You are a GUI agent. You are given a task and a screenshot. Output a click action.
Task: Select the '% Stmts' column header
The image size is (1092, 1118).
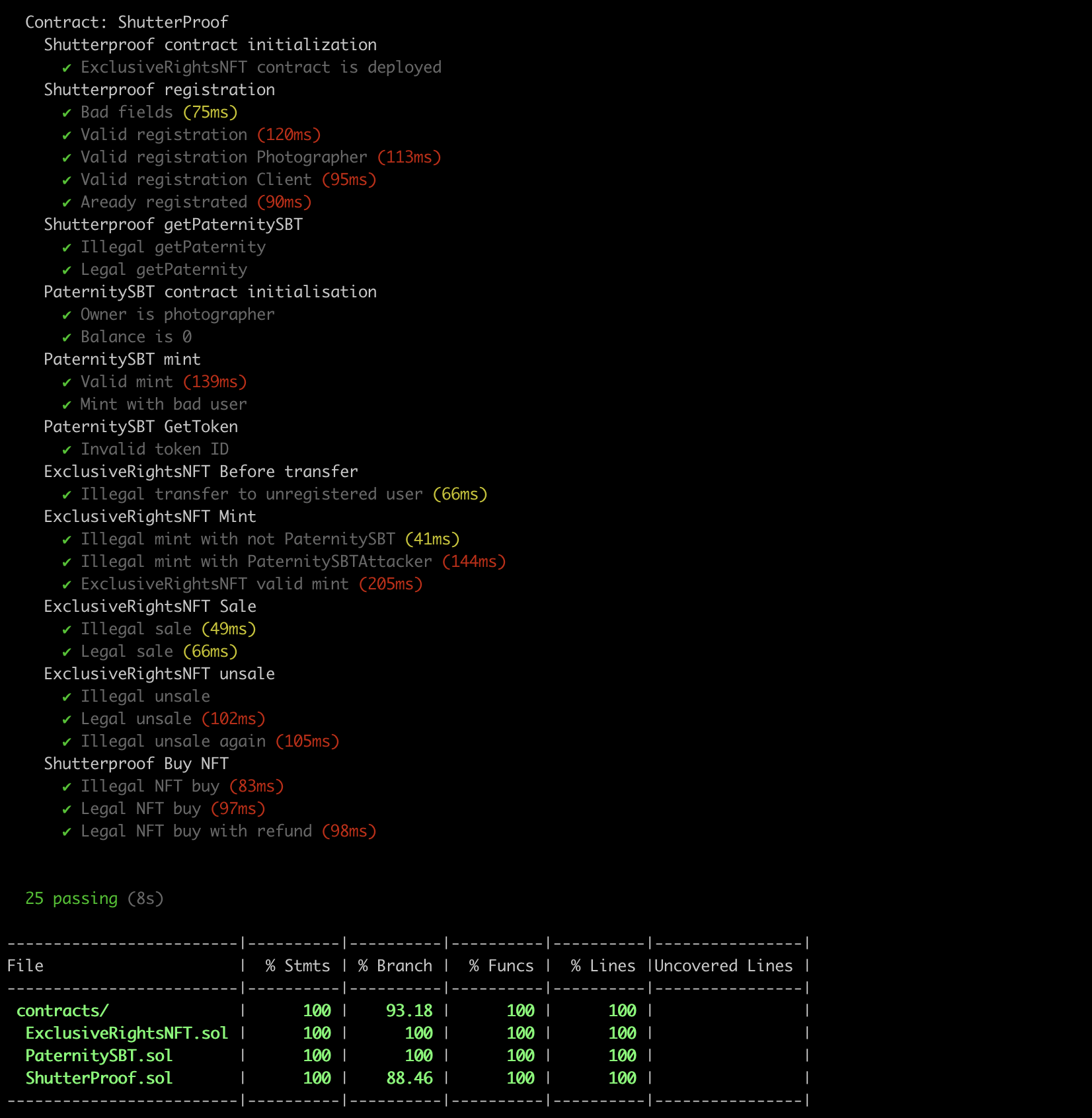tap(297, 966)
